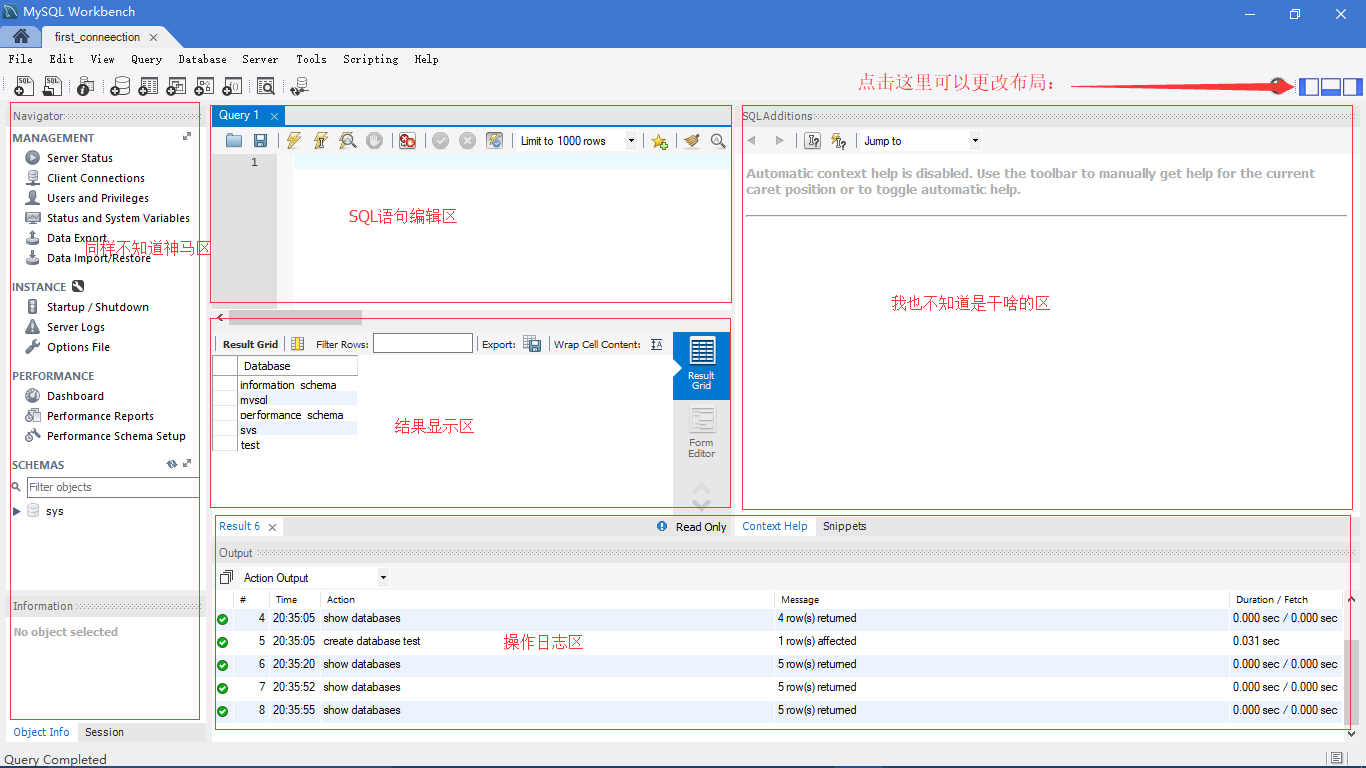1366x768 pixels.
Task: Open the Scripting menu
Action: [371, 59]
